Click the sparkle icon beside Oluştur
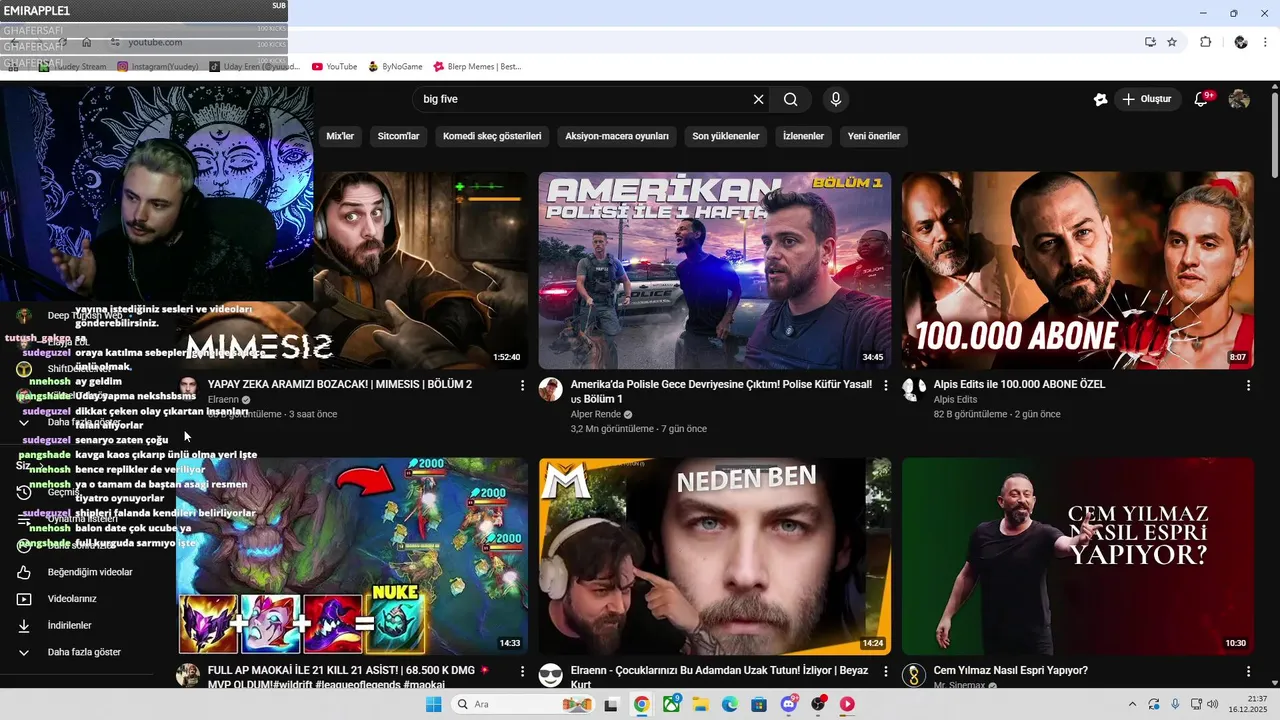Screen dimensions: 1280x720 pyautogui.click(x=1100, y=99)
